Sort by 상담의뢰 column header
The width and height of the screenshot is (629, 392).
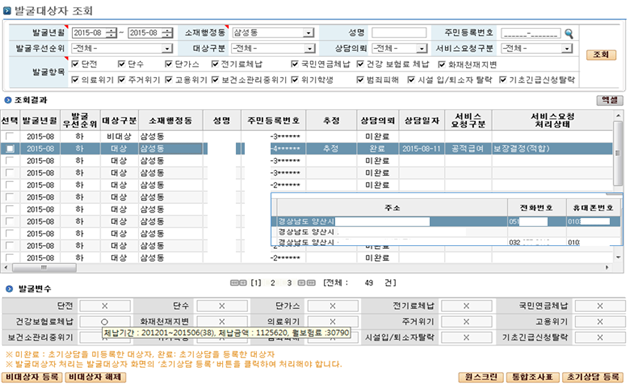click(377, 120)
